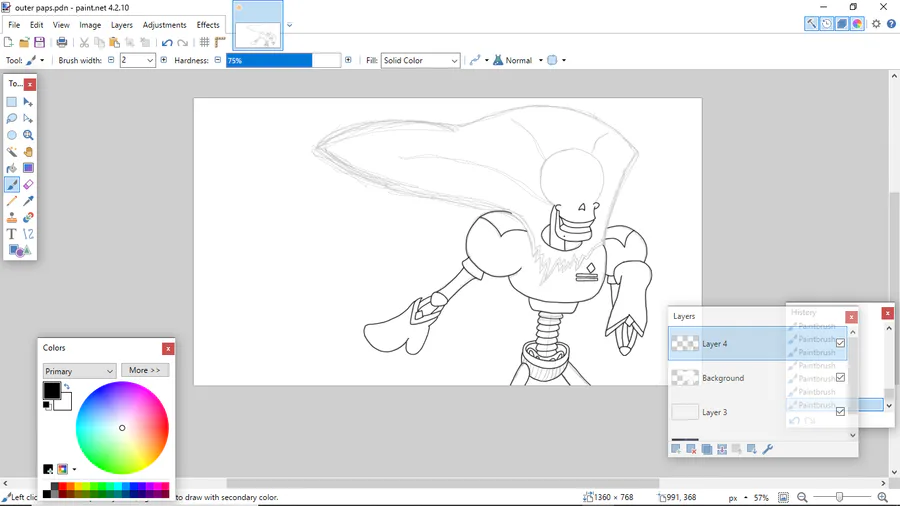This screenshot has height=506, width=900.
Task: Select the Magic Wand tool
Action: pos(12,152)
